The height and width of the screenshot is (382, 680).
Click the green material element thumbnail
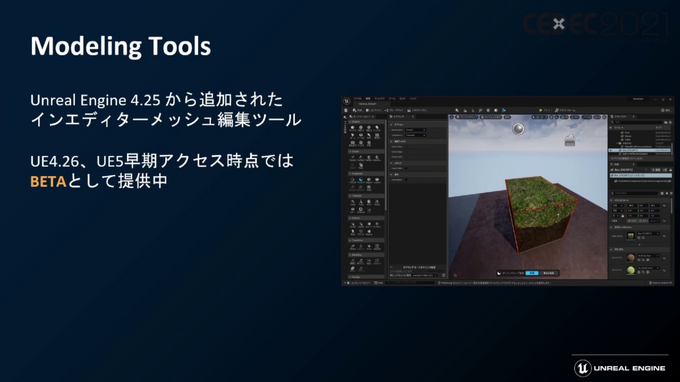pyautogui.click(x=631, y=270)
